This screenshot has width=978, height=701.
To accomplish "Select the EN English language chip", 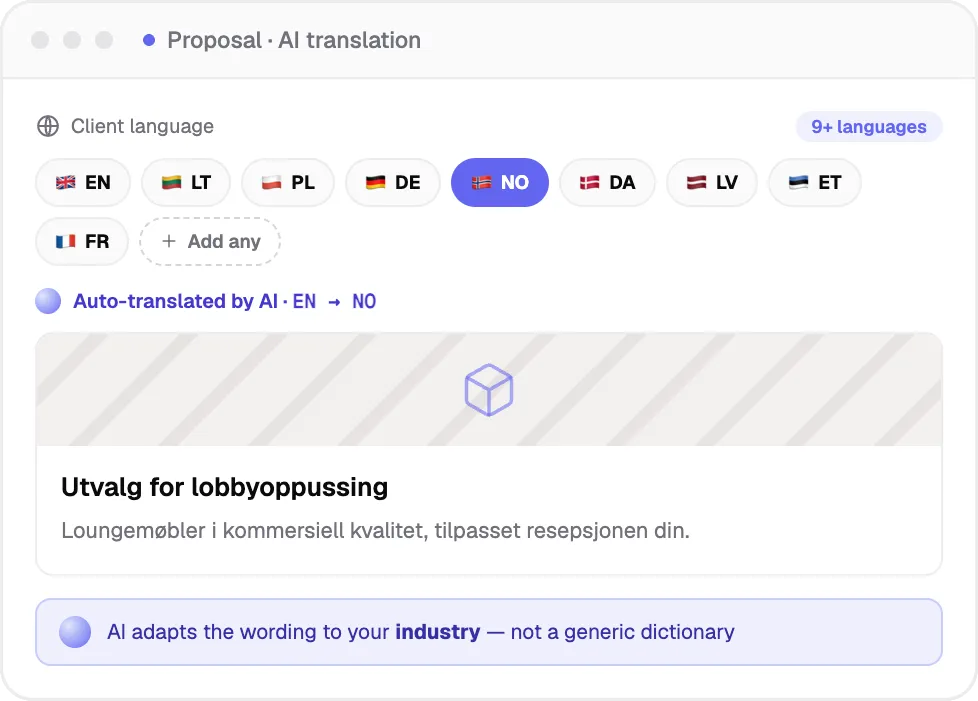I will point(83,182).
